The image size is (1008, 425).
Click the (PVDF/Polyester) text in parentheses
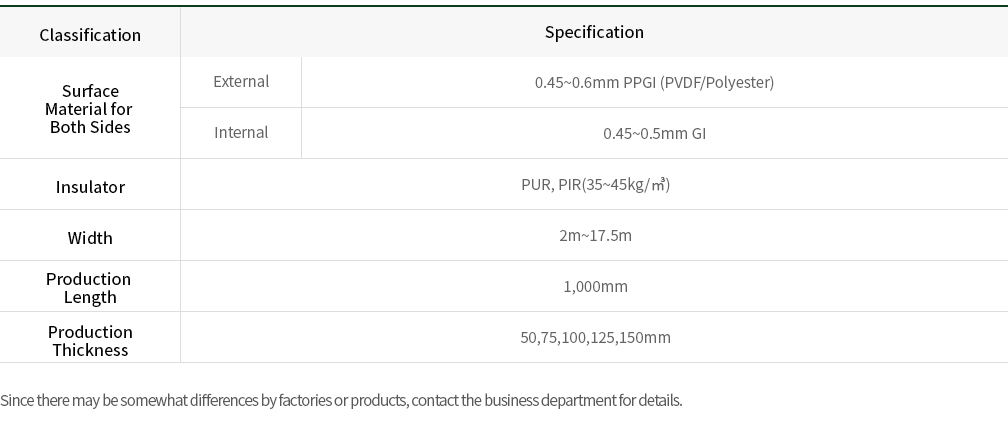coord(717,82)
